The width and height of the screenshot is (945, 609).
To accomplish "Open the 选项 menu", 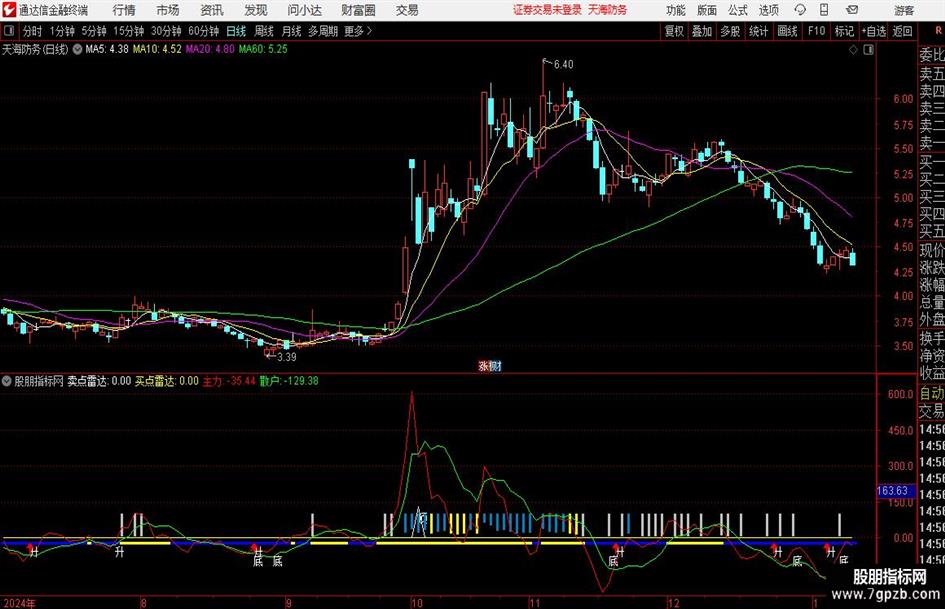I will (x=768, y=10).
